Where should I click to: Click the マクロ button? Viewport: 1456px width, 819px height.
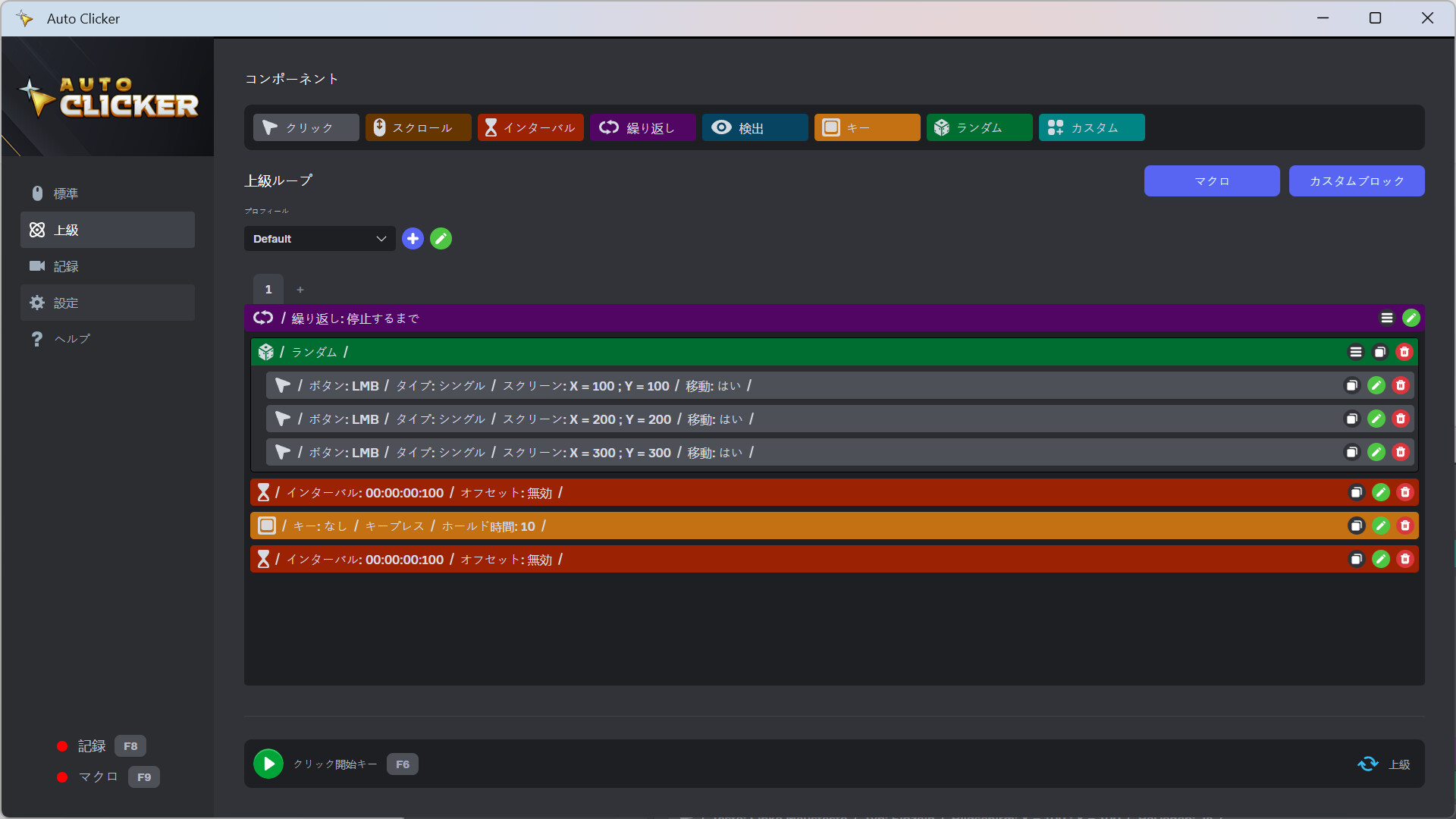1211,181
